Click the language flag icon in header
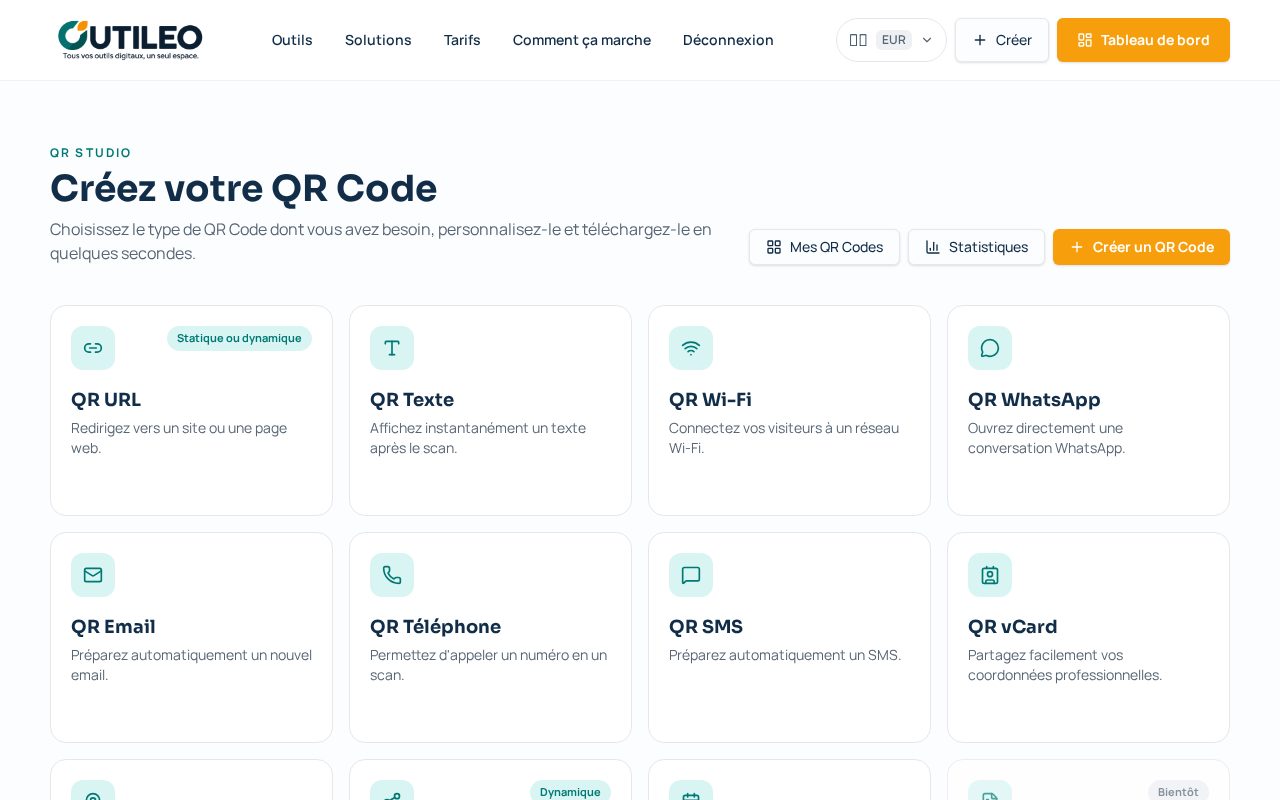 [858, 40]
